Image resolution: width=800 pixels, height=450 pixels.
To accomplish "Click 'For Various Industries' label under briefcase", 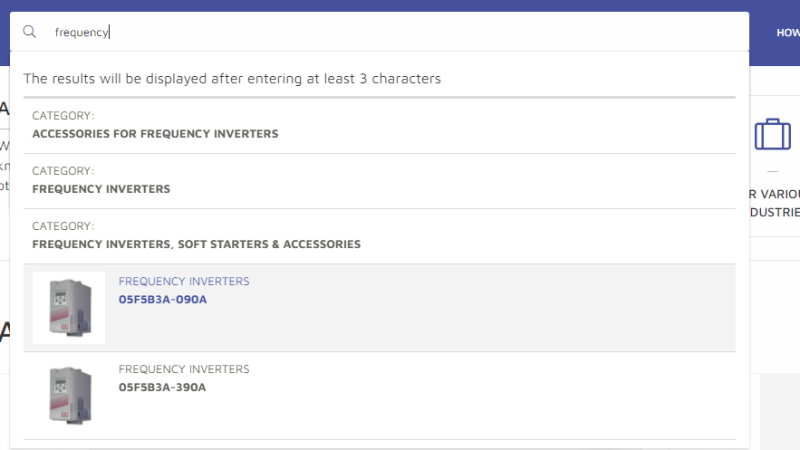I will point(774,203).
